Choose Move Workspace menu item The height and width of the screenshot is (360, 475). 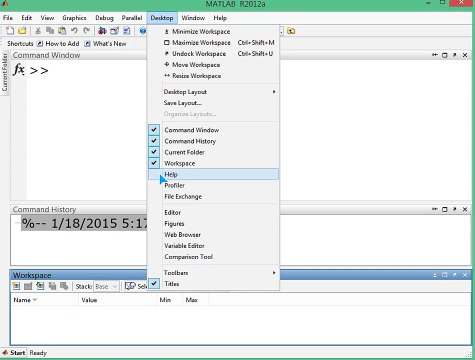coord(213,65)
